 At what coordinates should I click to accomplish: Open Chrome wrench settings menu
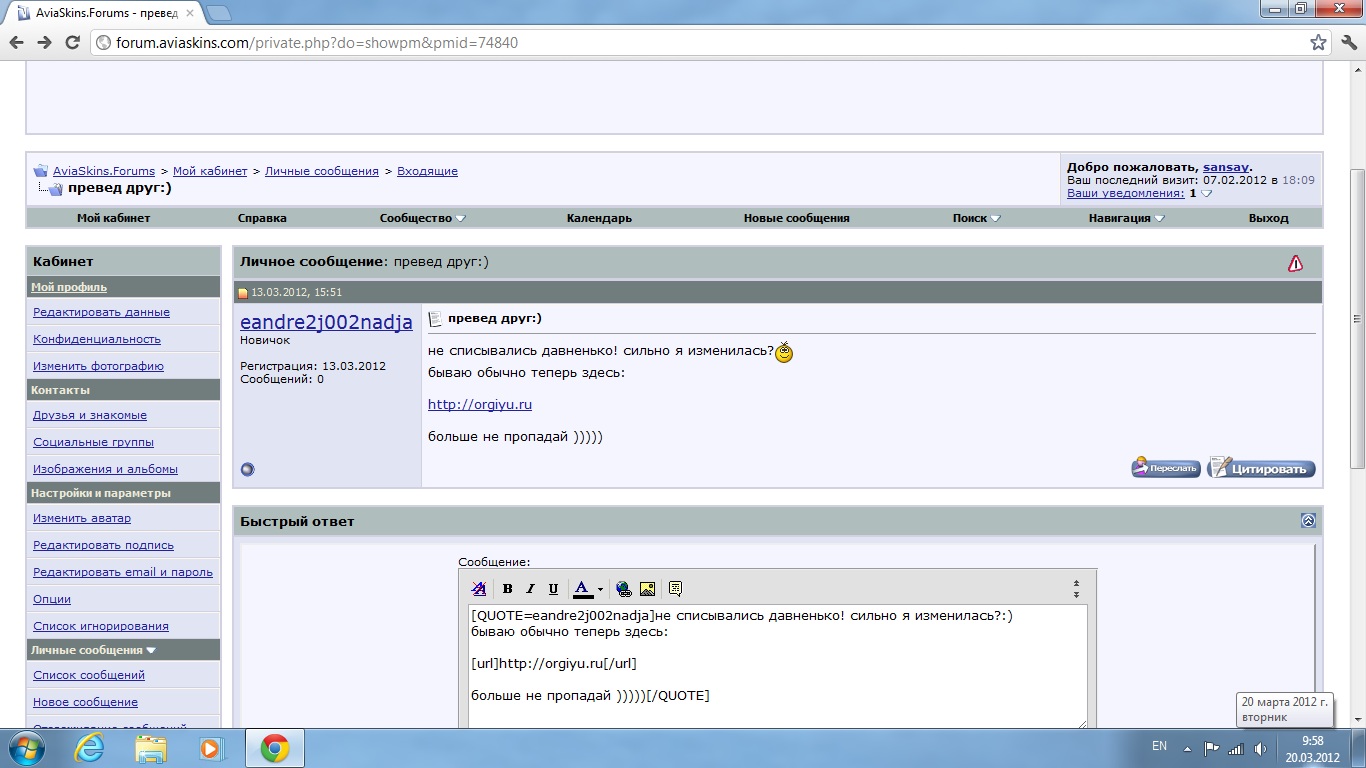point(1348,43)
